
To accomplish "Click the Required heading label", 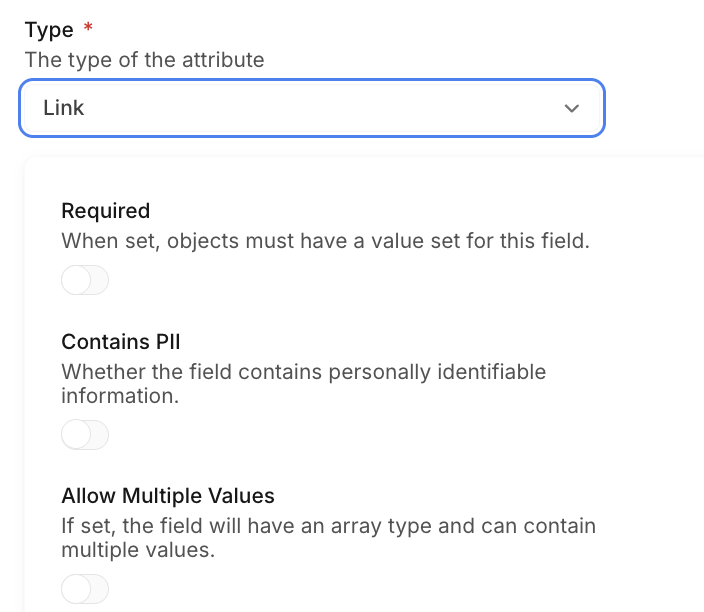I will point(105,211).
